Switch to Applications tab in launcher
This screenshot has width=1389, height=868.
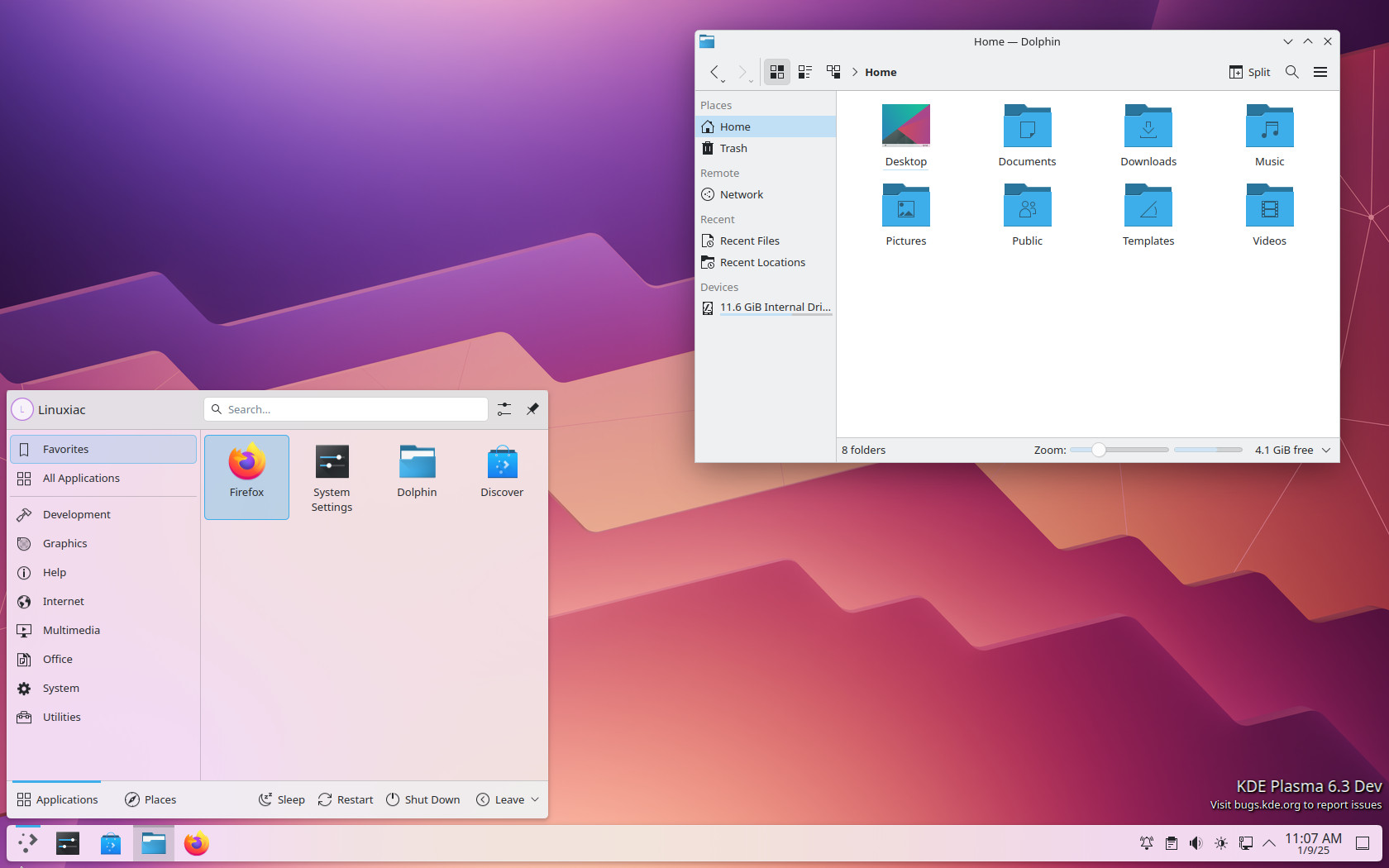[x=57, y=799]
